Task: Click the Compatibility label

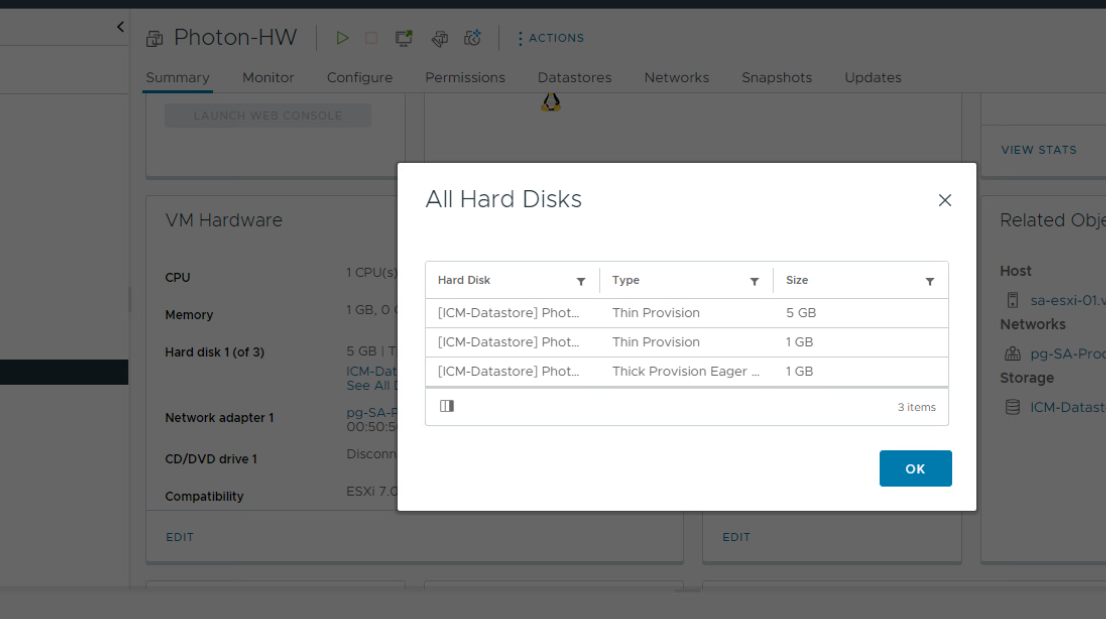Action: pos(205,496)
